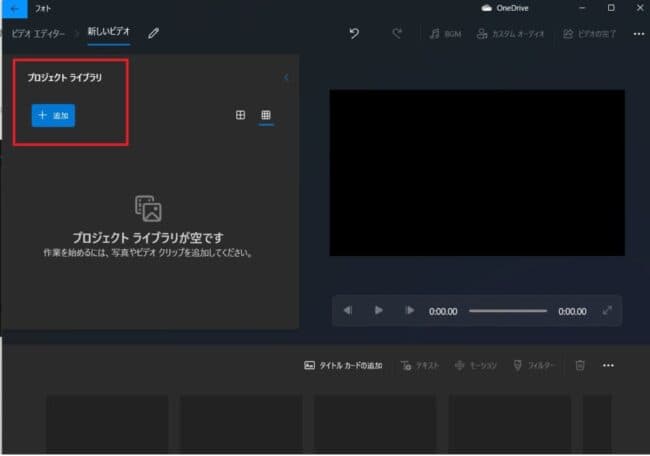650x456 pixels.
Task: Redo the last undone action
Action: pyautogui.click(x=397, y=33)
